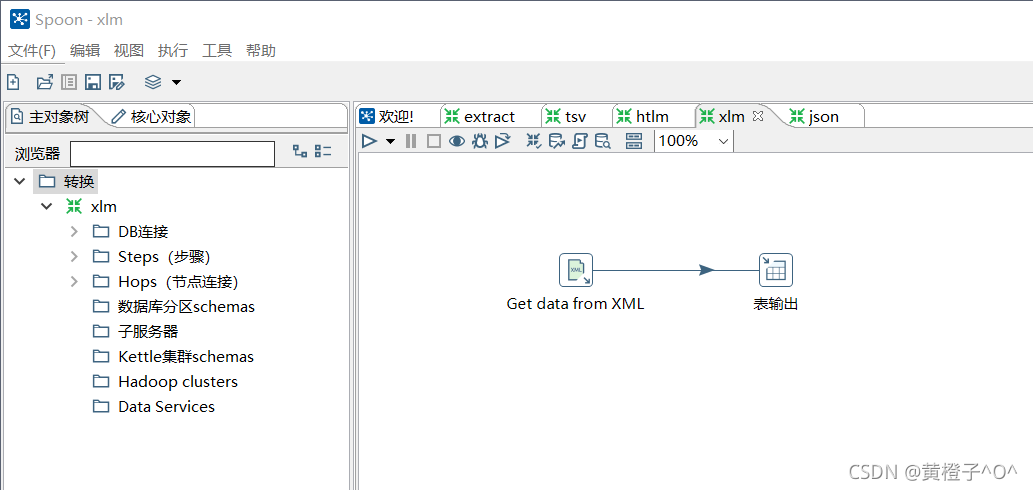Open the 文件(F) menu

click(x=32, y=51)
